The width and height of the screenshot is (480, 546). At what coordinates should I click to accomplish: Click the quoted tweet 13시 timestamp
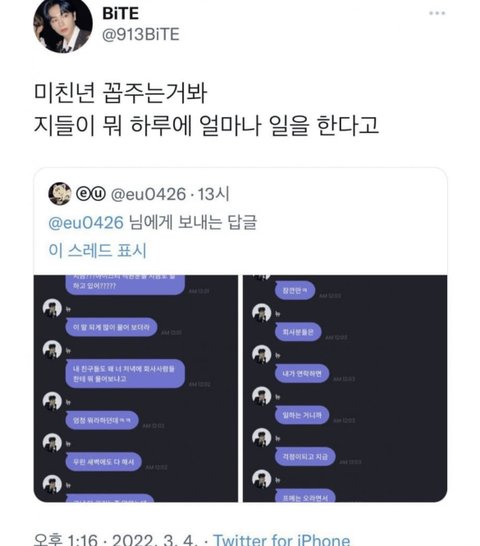(214, 194)
